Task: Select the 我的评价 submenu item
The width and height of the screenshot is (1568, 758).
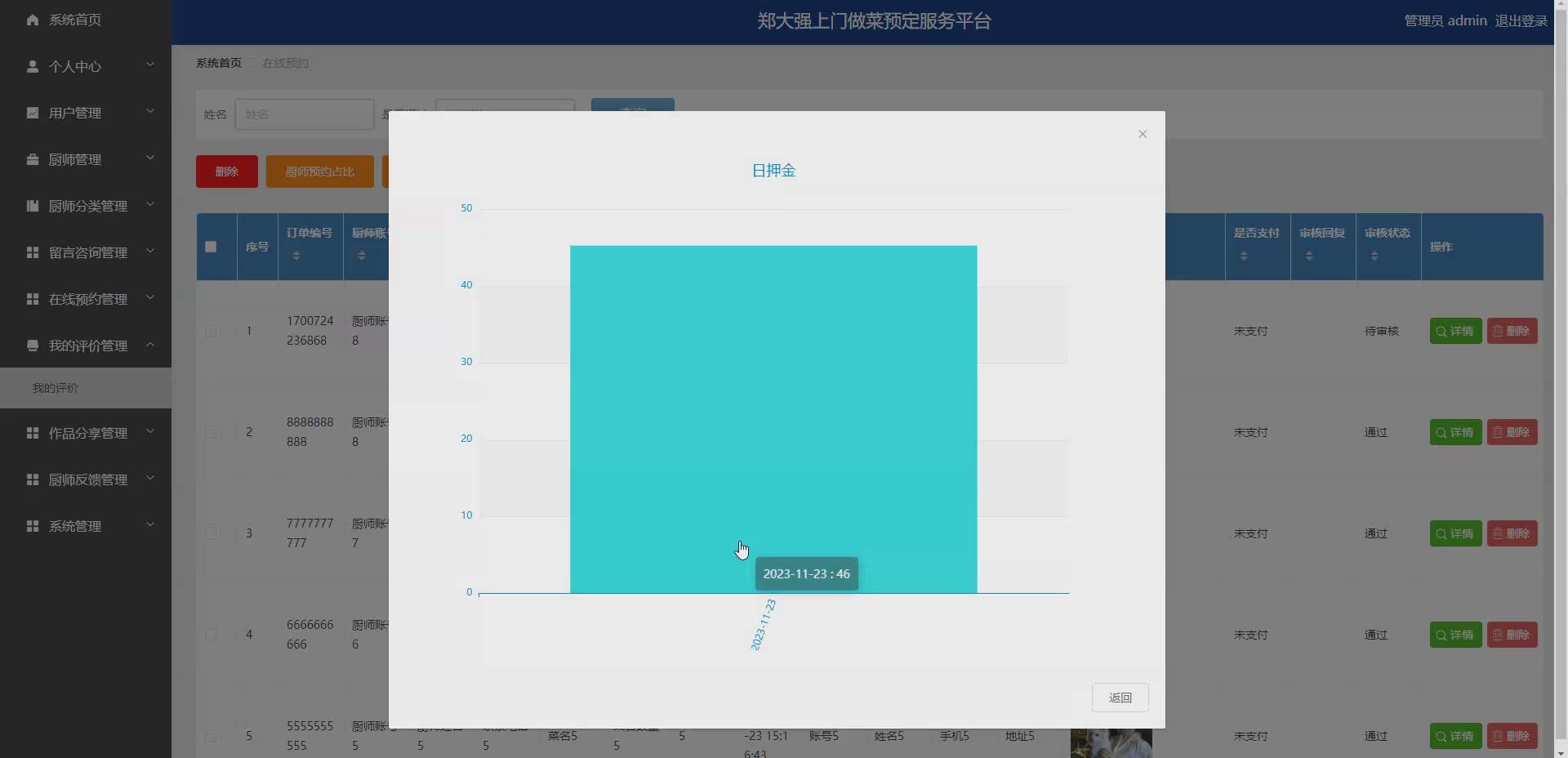Action: 54,388
